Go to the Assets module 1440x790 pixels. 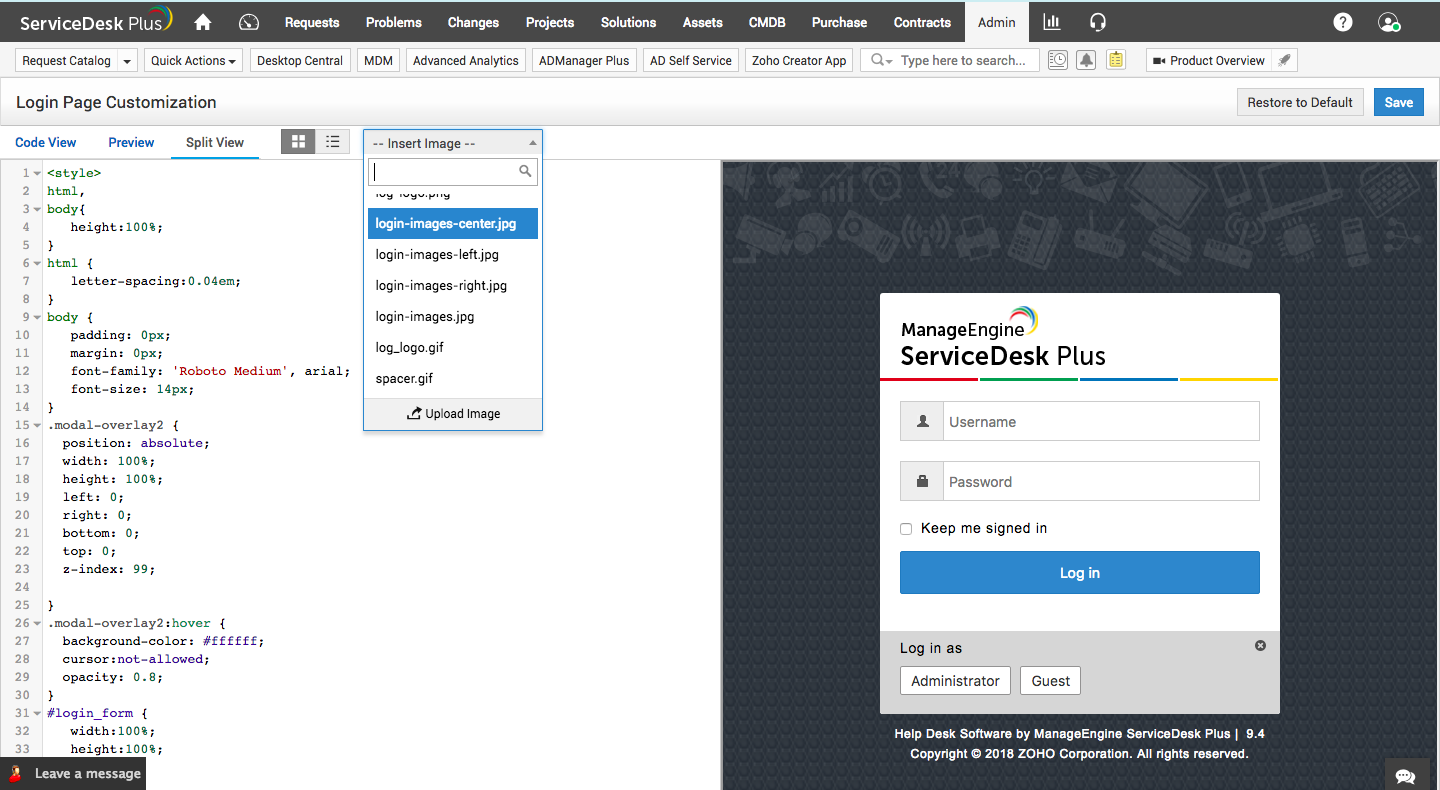point(703,22)
